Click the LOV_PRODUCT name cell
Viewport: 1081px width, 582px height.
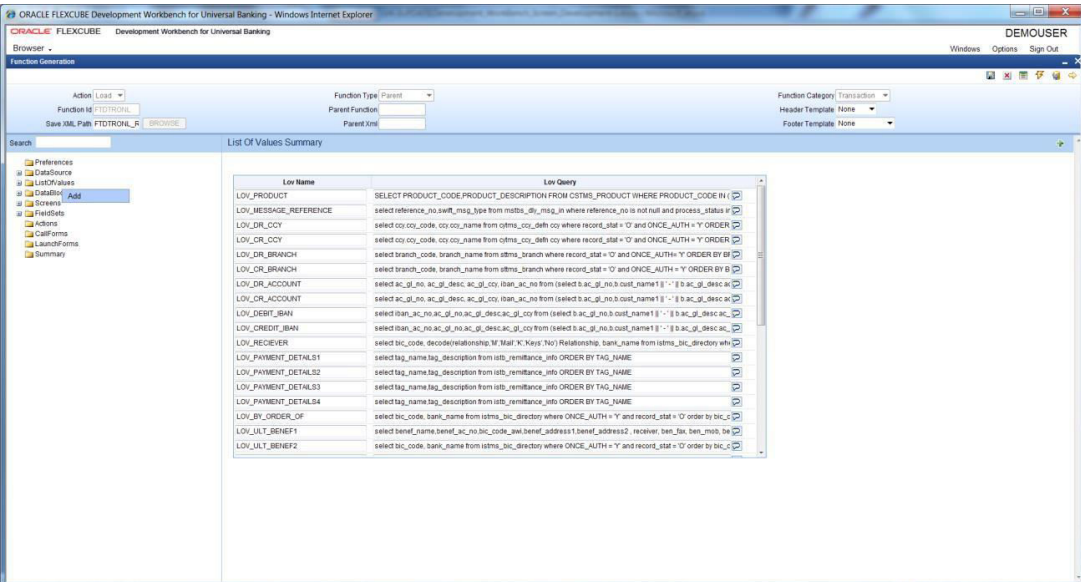coord(301,196)
